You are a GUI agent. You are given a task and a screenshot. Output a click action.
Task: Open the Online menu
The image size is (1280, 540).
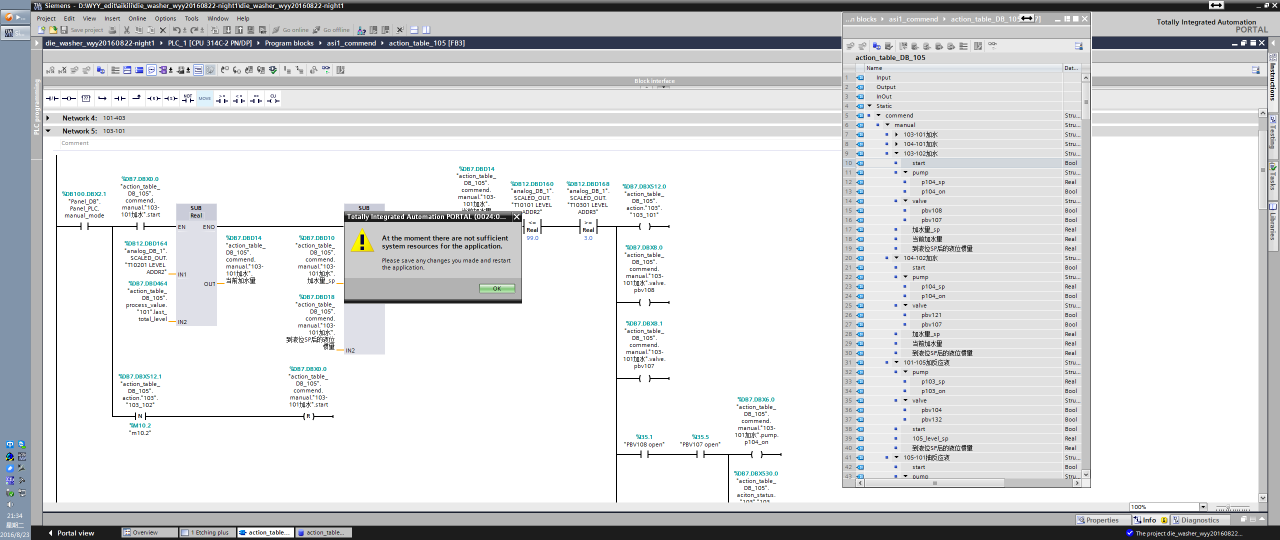pos(137,18)
